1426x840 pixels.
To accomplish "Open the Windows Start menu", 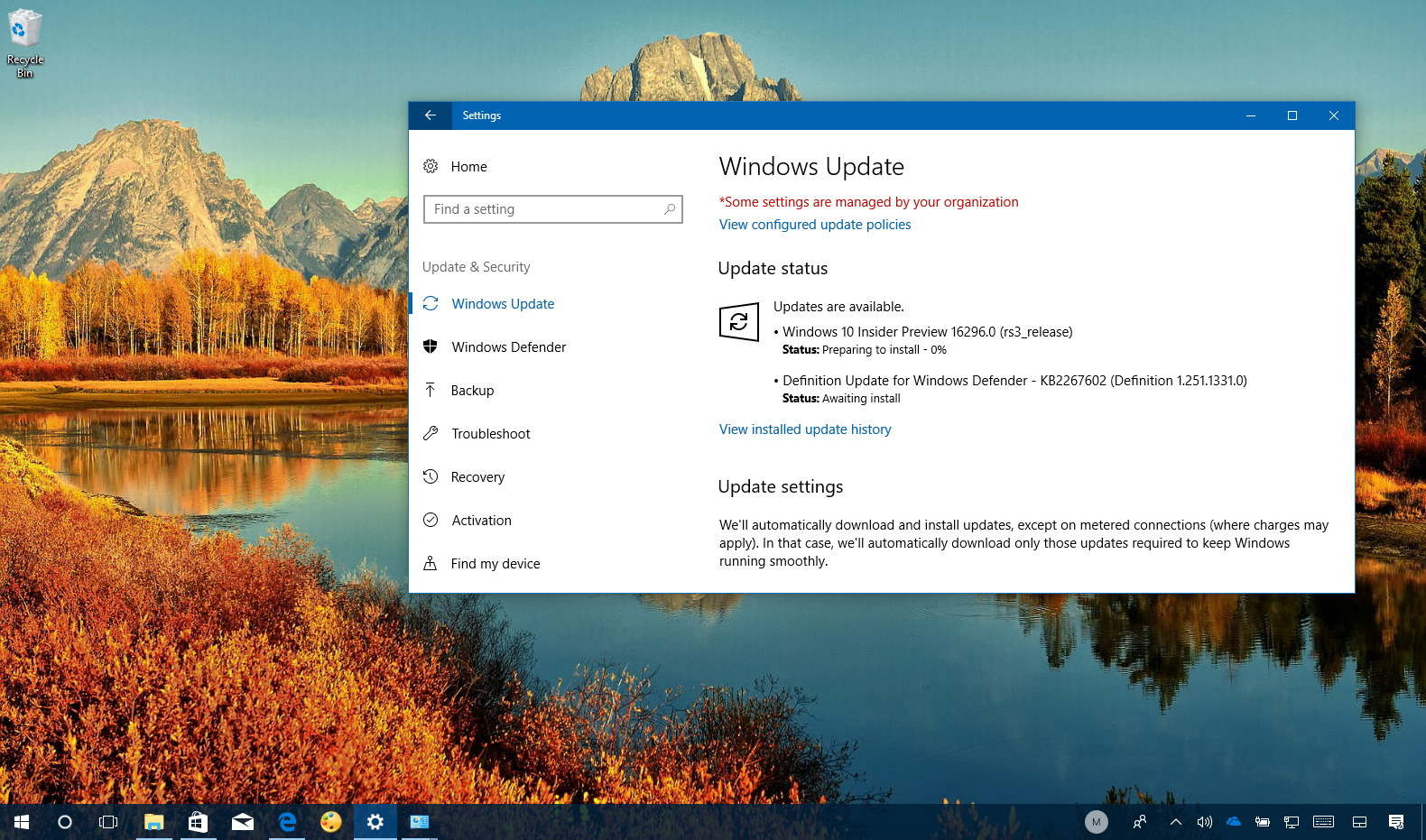I will [22, 822].
